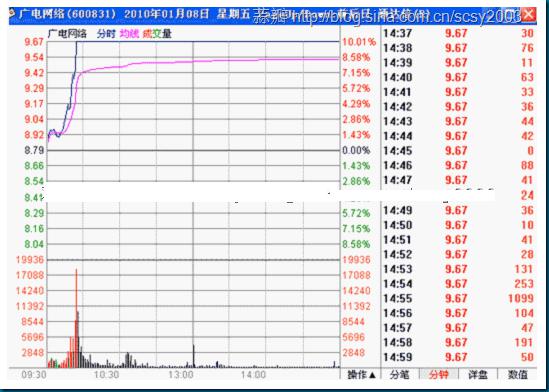Click the 10.01% percentage axis label
This screenshot has height=392, width=549.
[359, 42]
